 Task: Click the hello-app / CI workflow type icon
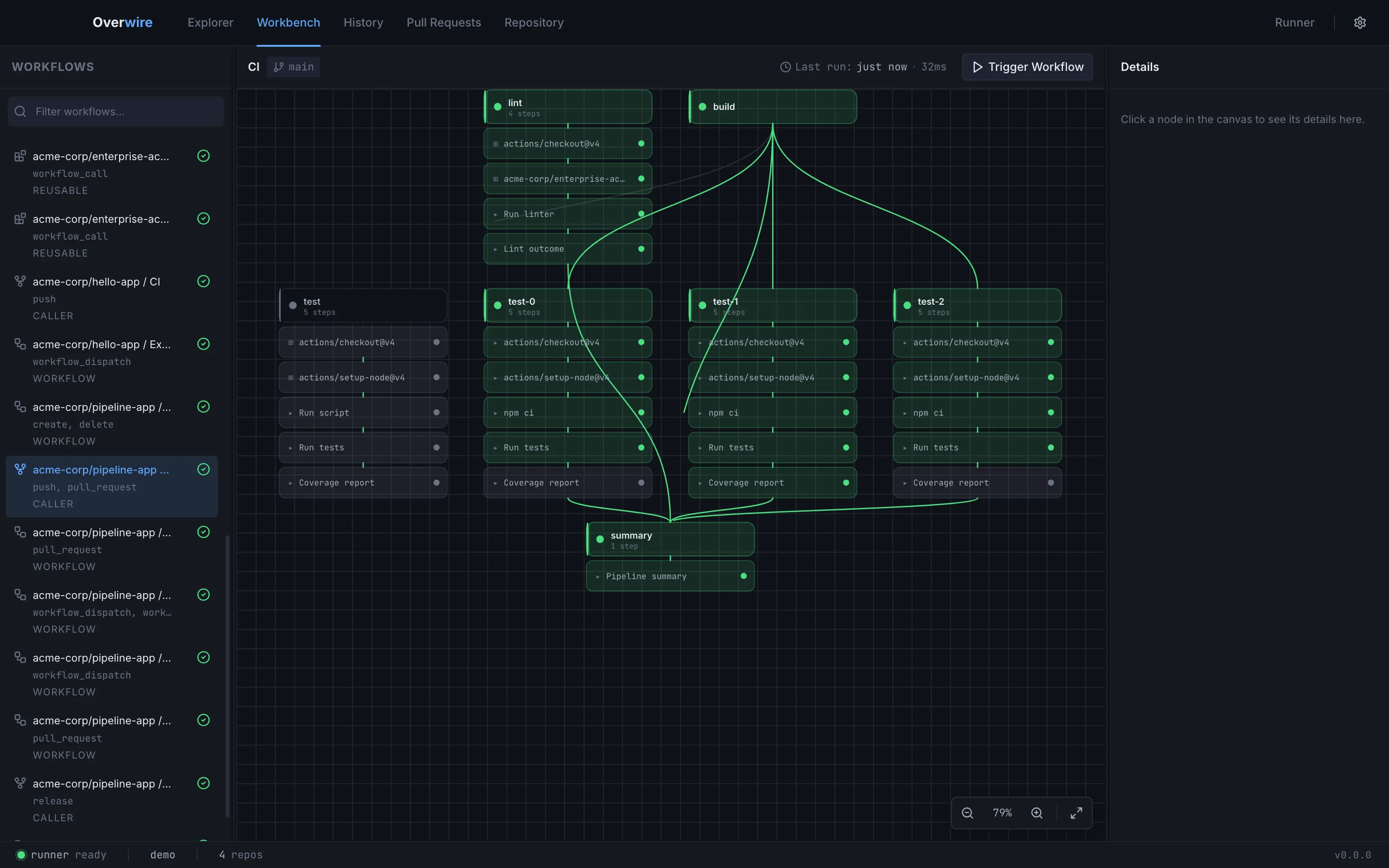[20, 281]
